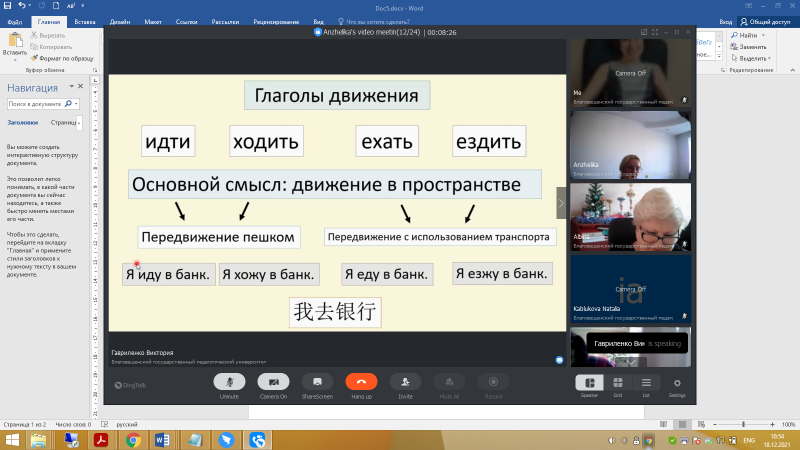The image size is (800, 450).
Task: Turn the camera on
Action: pos(273,382)
